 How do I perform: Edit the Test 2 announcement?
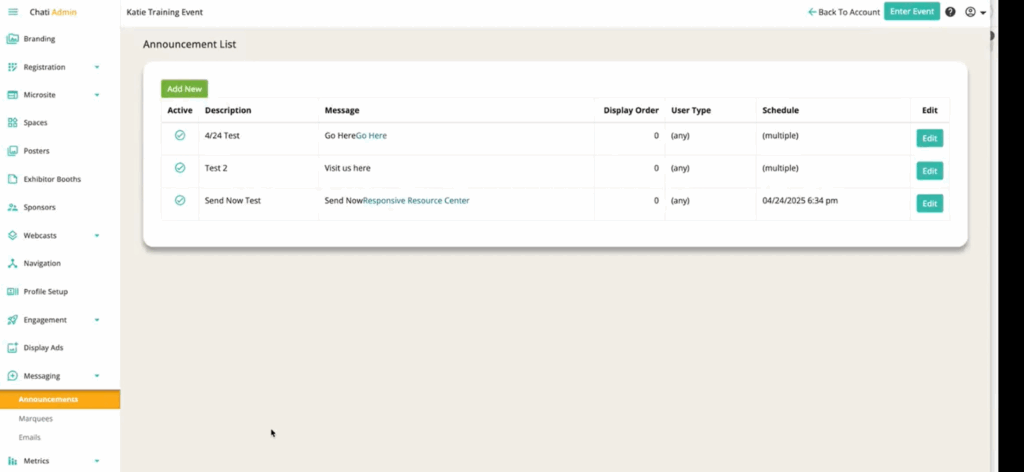[929, 171]
